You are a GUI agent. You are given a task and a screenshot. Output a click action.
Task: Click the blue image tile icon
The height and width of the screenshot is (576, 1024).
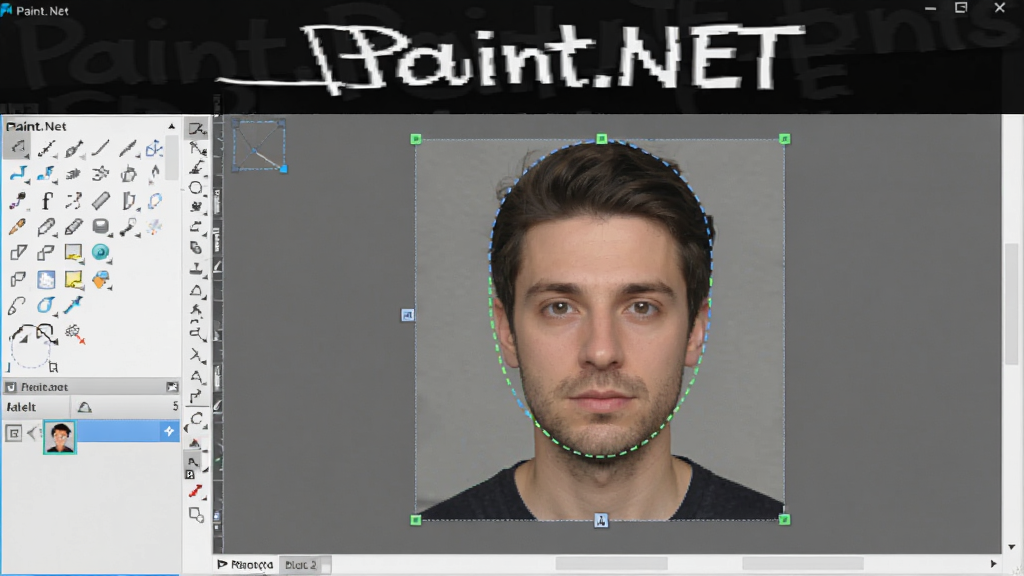coord(46,280)
